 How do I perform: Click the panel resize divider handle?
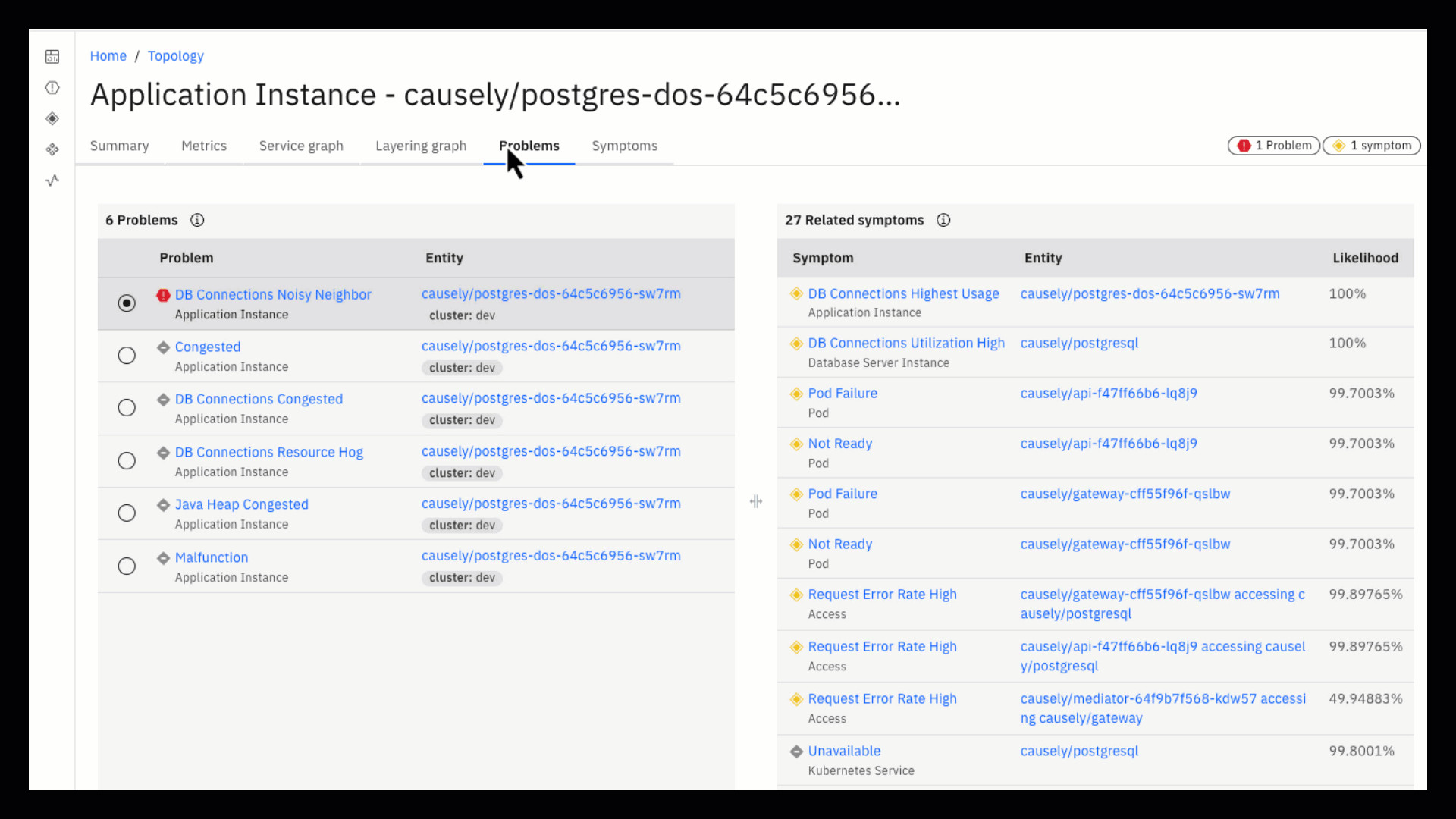pyautogui.click(x=756, y=501)
